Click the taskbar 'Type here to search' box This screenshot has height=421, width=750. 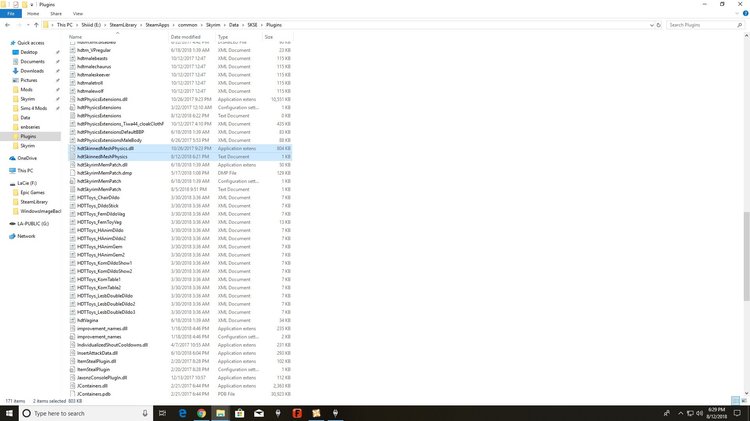pyautogui.click(x=86, y=413)
